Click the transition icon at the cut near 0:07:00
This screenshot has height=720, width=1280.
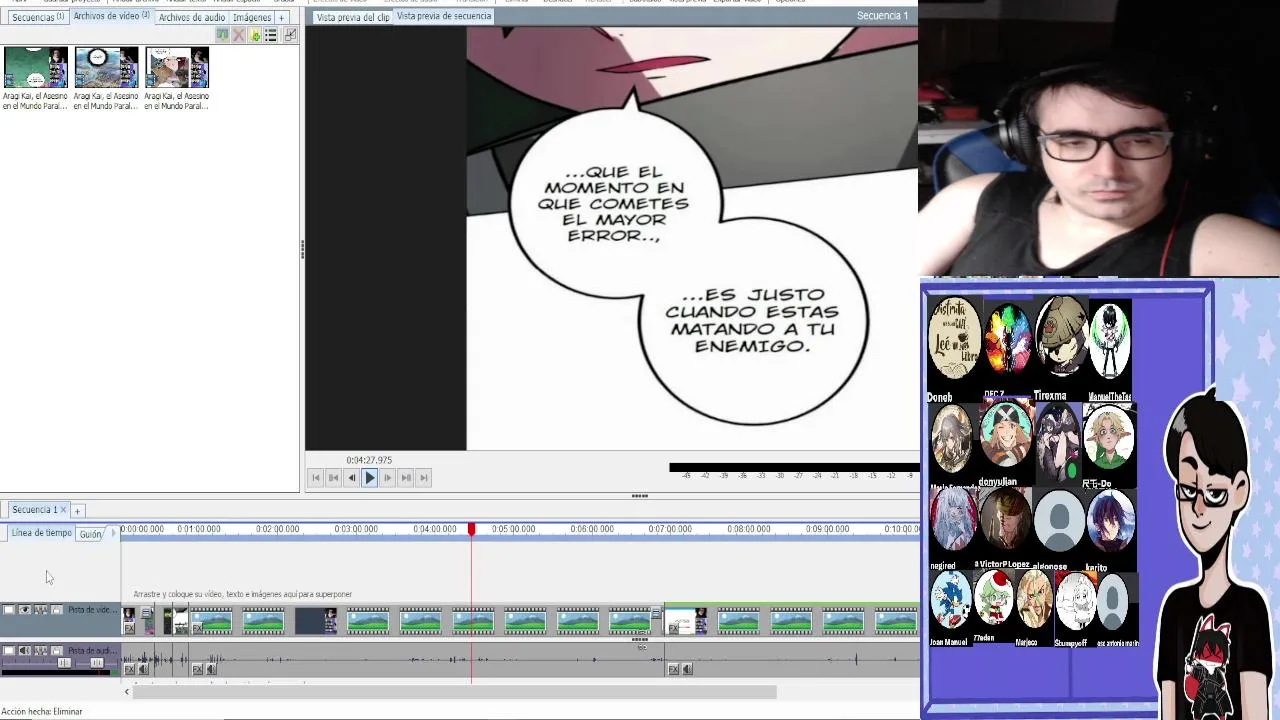(656, 613)
